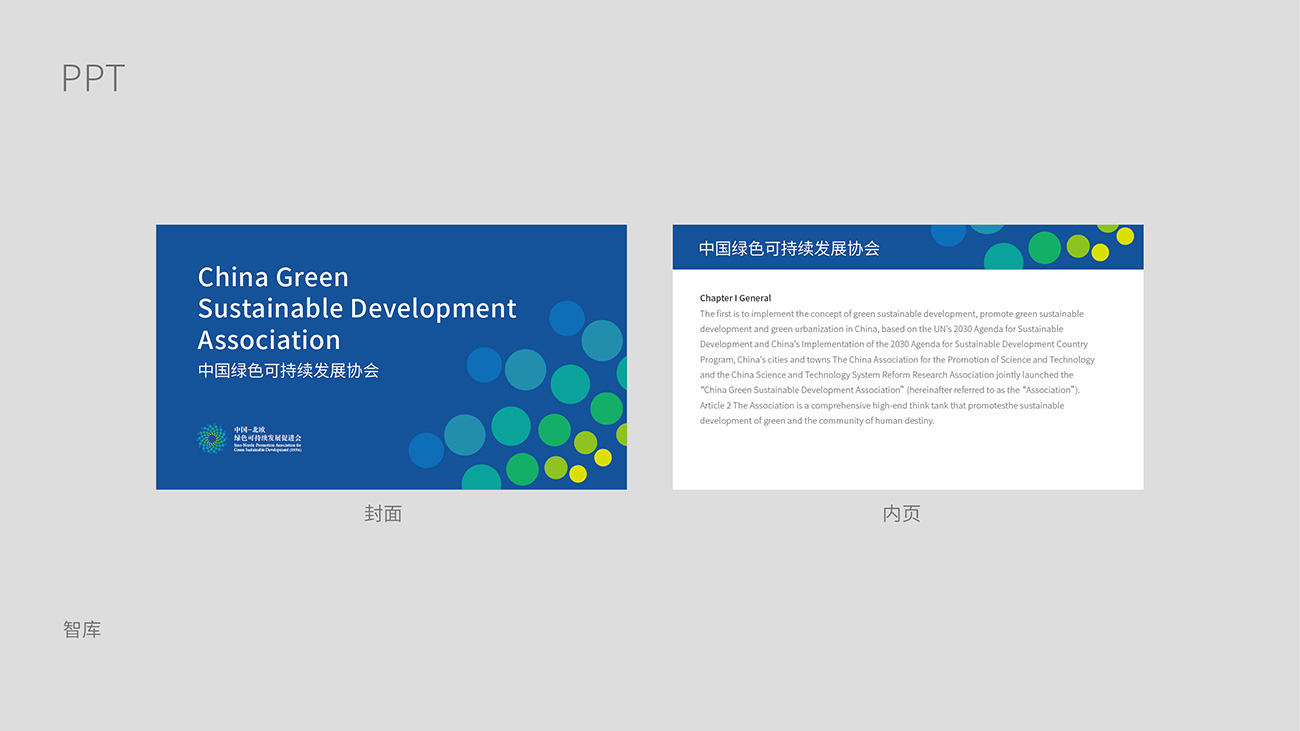This screenshot has width=1300, height=731.
Task: Click the leftmost blue circle on cover slide
Action: click(x=426, y=450)
